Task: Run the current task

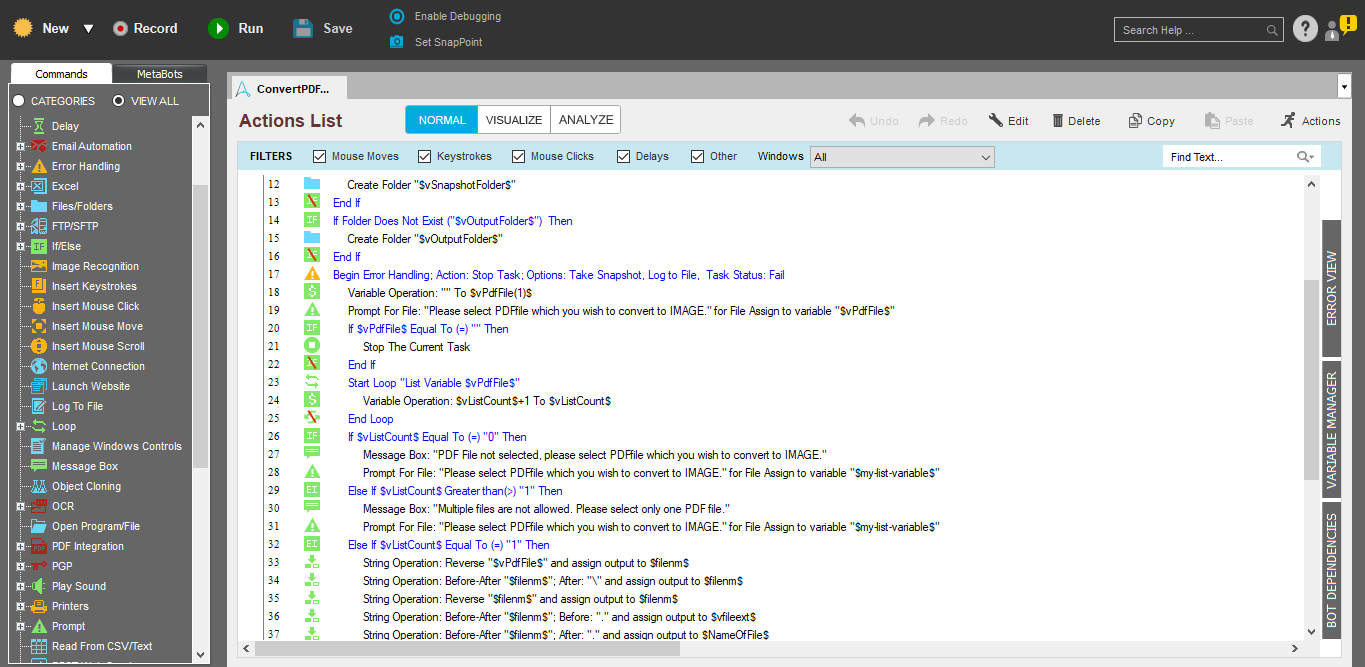Action: coord(218,29)
